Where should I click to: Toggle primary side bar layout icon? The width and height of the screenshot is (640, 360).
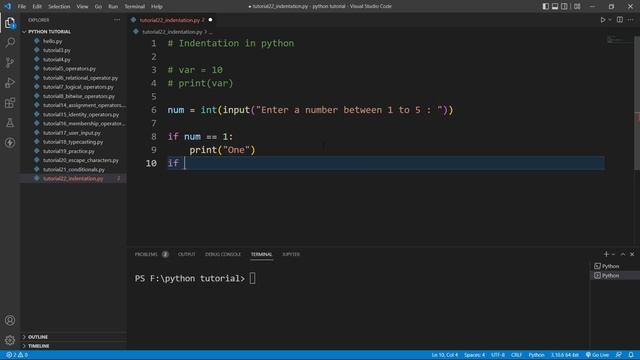pyautogui.click(x=545, y=7)
